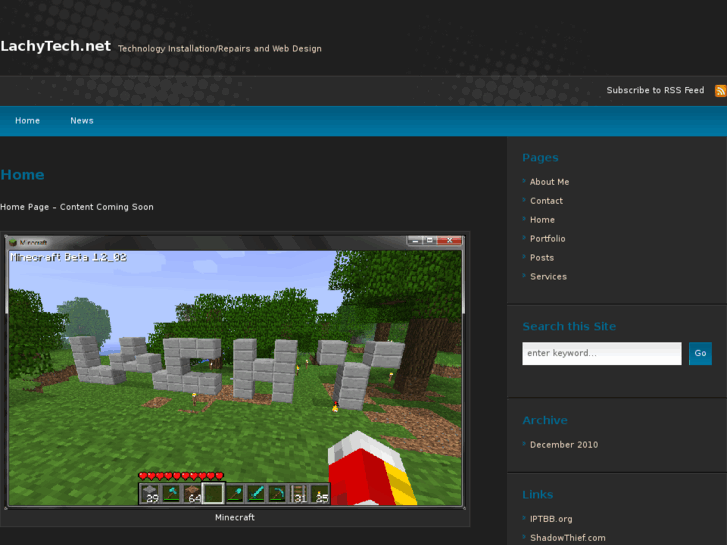The width and height of the screenshot is (727, 545).
Task: Open the December 2010 archive
Action: [x=564, y=445]
